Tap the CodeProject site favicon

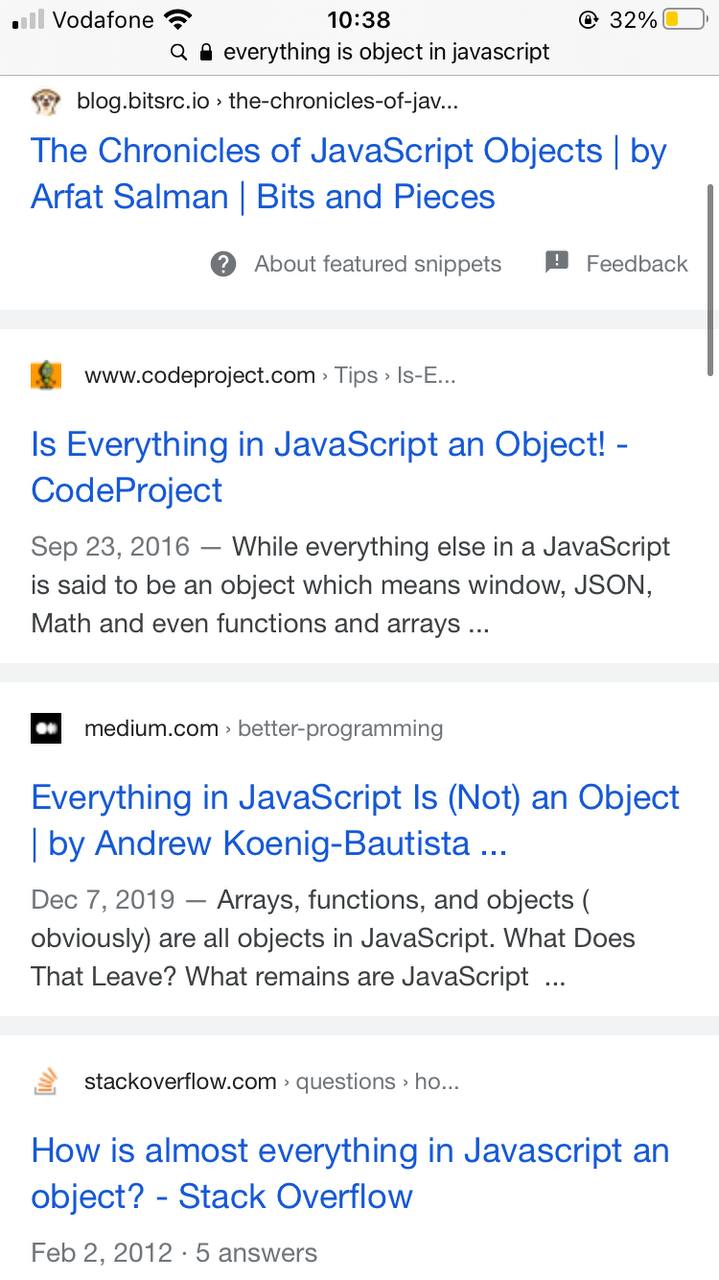point(45,375)
